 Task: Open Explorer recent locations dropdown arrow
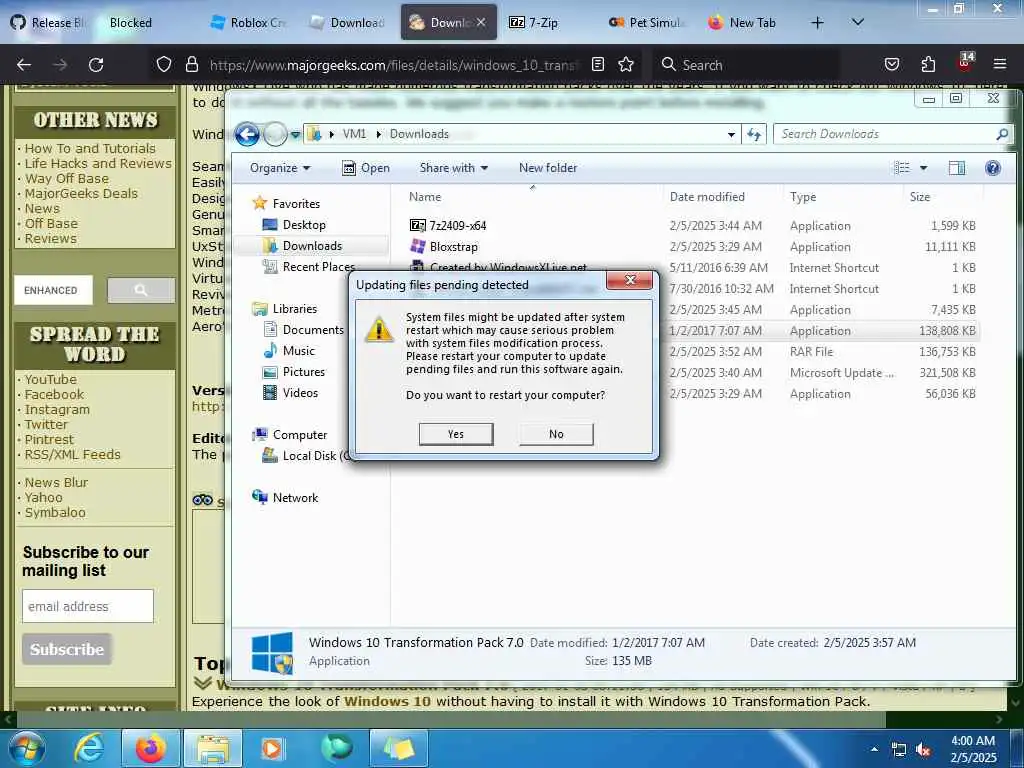tap(295, 135)
